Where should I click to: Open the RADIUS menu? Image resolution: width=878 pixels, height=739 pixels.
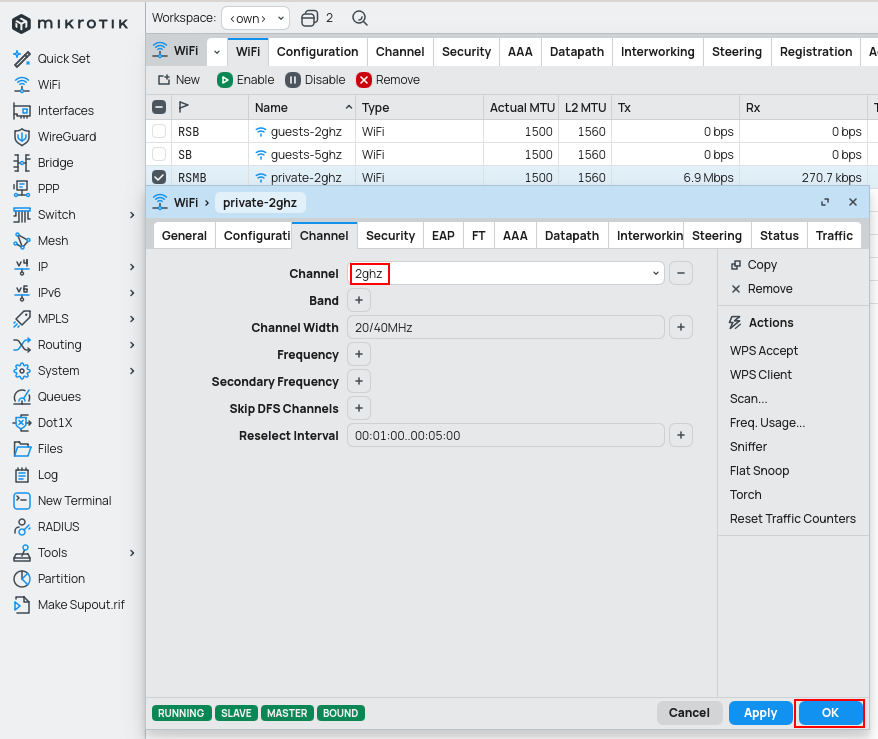(46, 527)
